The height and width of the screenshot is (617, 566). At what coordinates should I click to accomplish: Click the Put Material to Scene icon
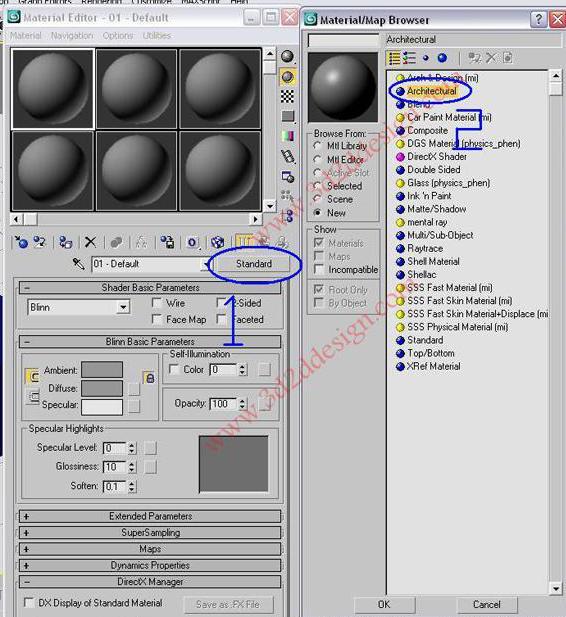point(39,242)
